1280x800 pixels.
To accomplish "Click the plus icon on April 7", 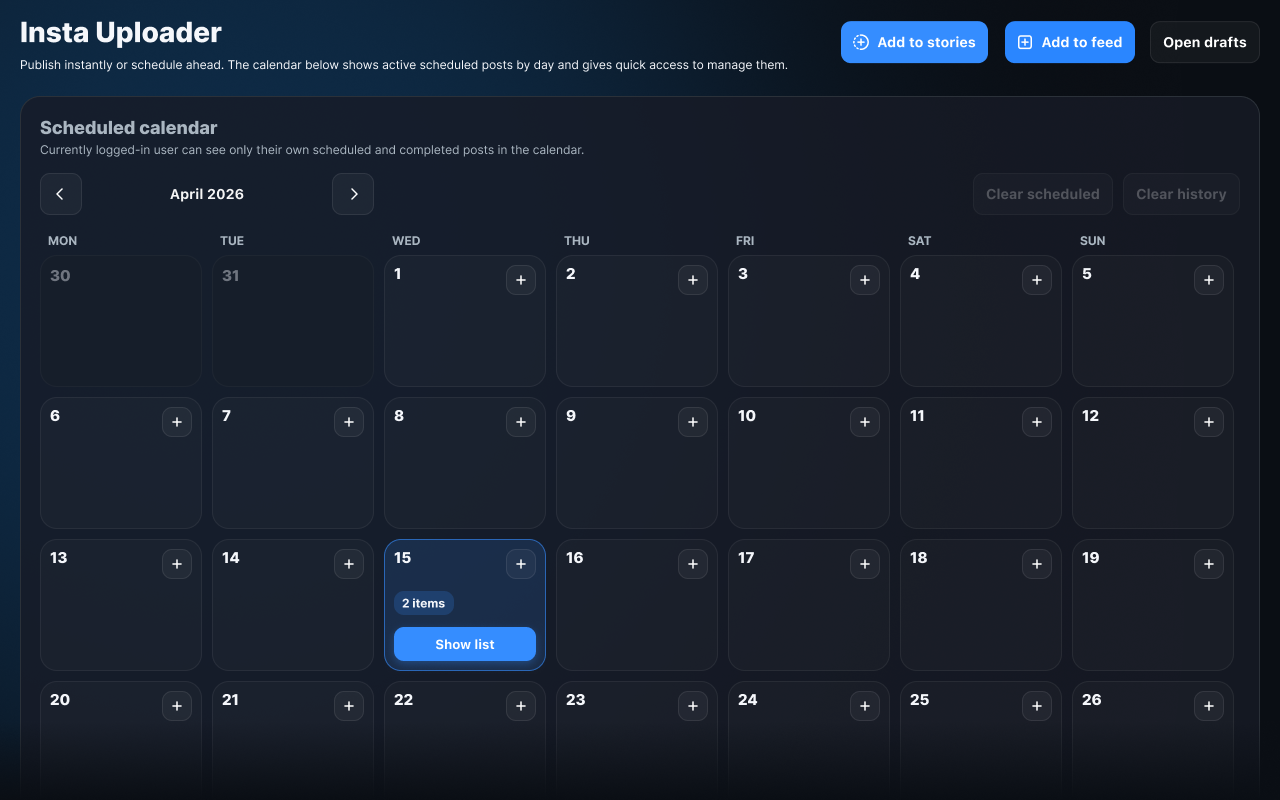I will tap(349, 422).
